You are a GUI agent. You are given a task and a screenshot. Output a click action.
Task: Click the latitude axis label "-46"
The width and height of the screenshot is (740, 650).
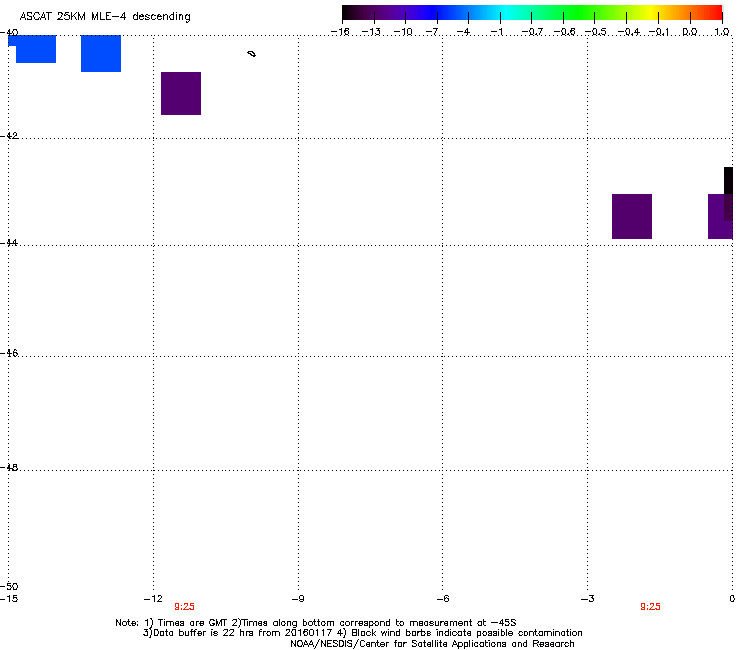click(9, 353)
